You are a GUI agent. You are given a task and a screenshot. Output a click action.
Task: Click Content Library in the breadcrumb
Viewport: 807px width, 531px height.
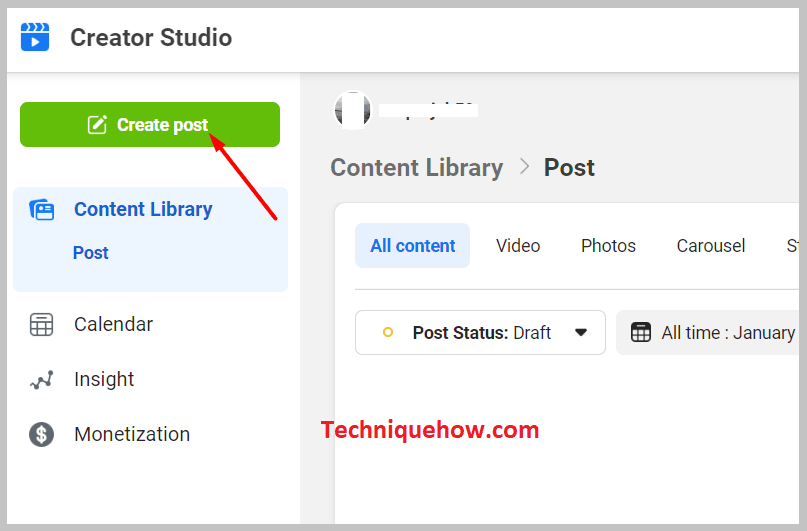[417, 168]
